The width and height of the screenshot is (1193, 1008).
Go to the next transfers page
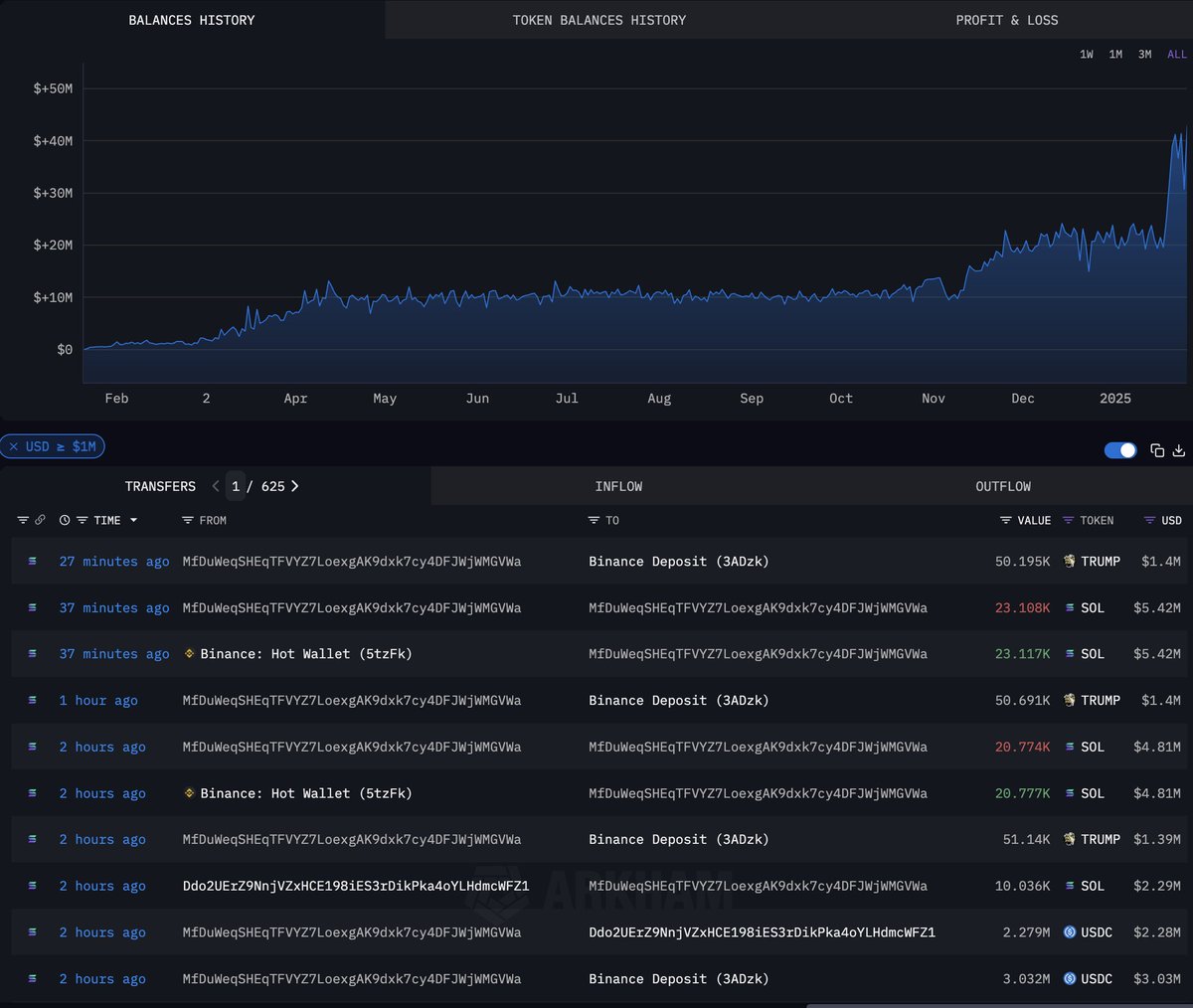(294, 486)
